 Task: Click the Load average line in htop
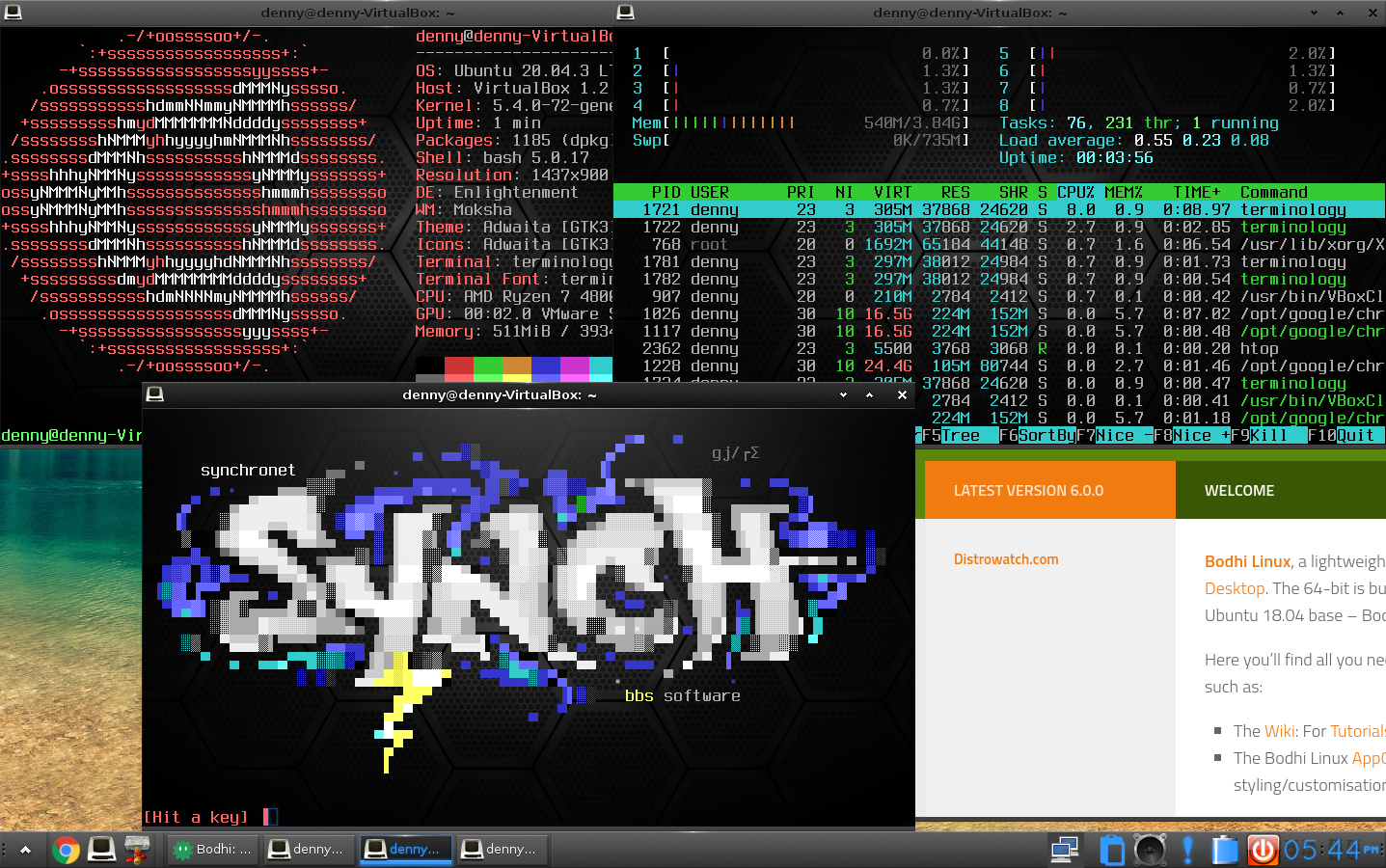(x=1133, y=141)
